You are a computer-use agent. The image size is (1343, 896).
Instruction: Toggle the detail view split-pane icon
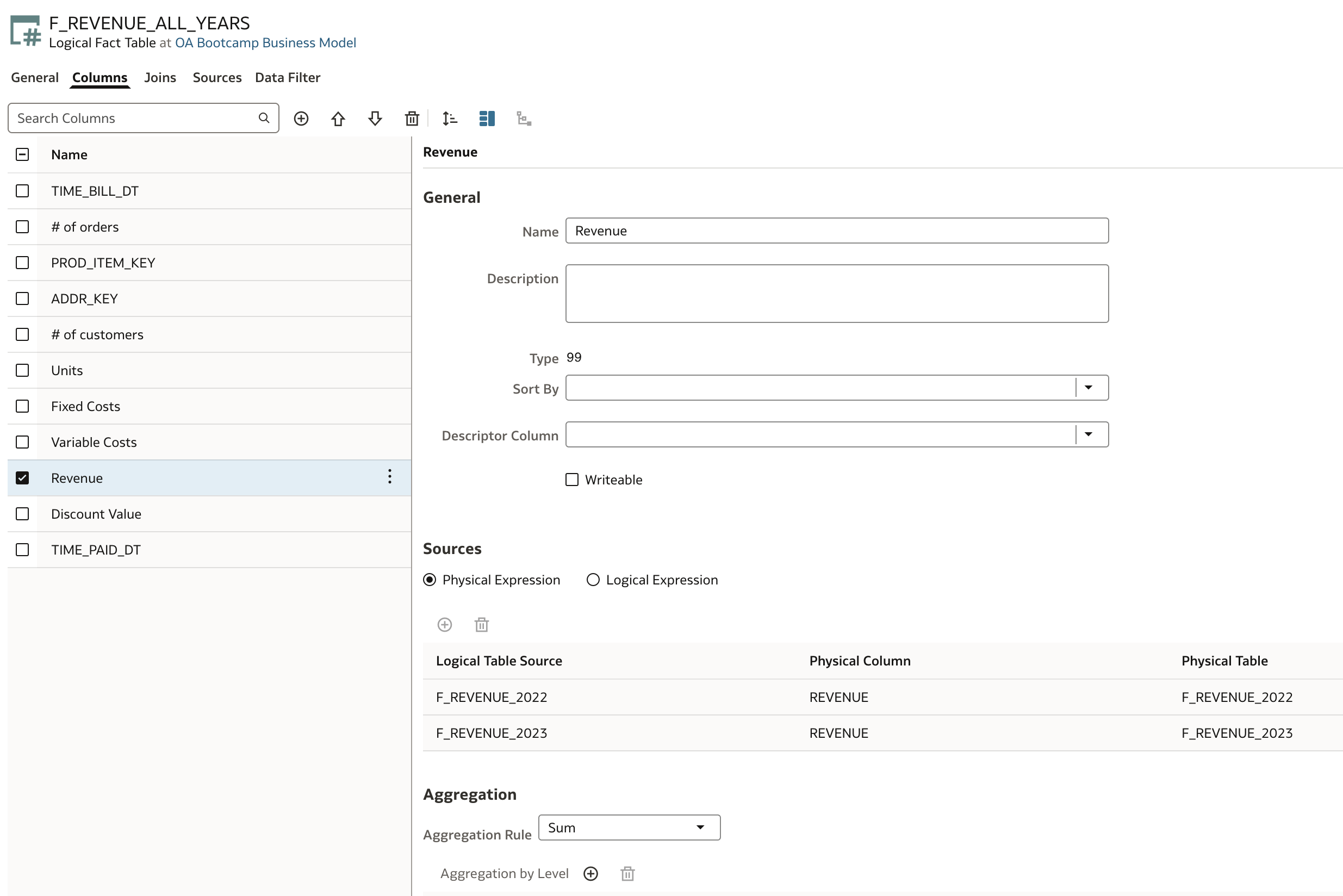pyautogui.click(x=487, y=119)
